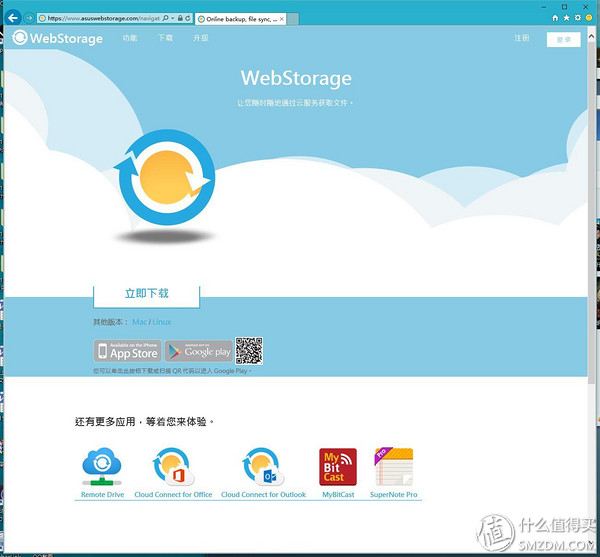This screenshot has width=600, height=557.
Task: Click the large WebStorage sync logo
Action: point(165,177)
